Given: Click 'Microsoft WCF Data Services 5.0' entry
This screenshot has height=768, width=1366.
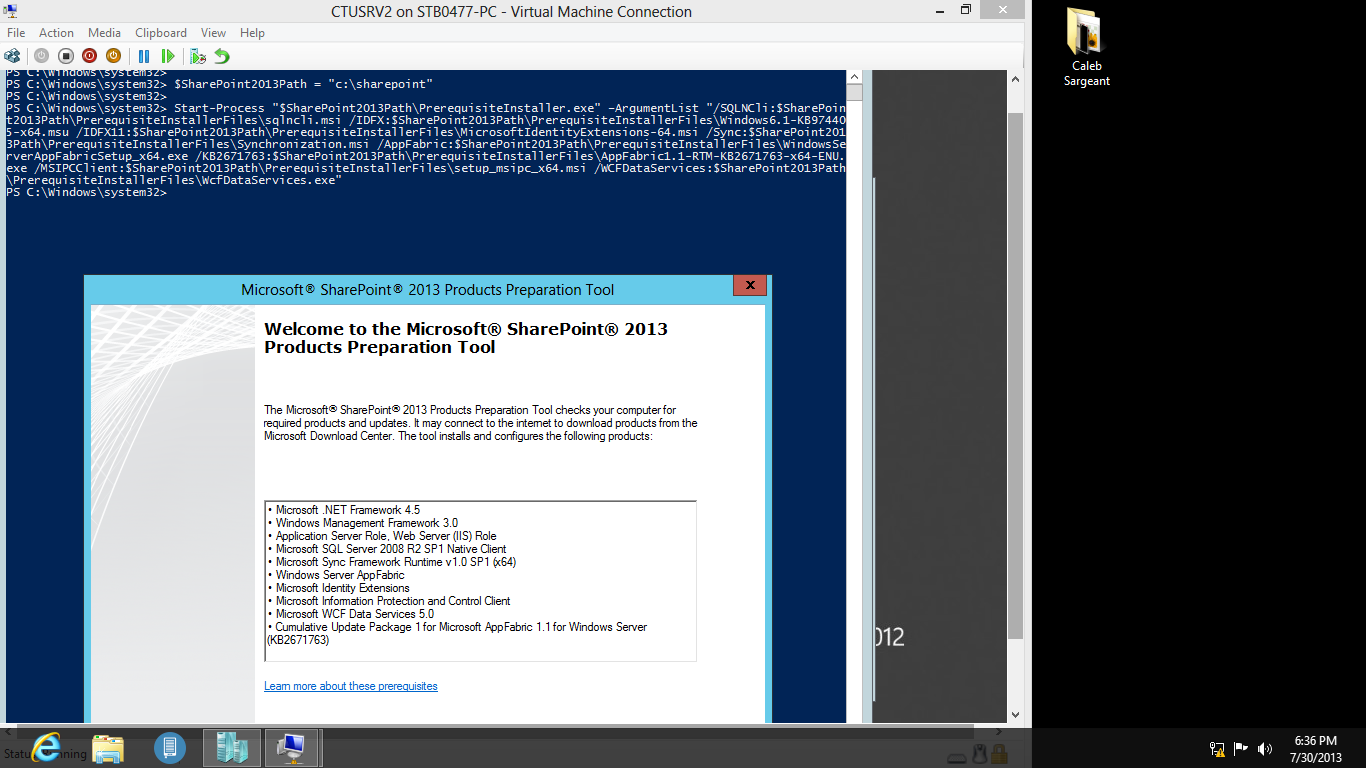Looking at the screenshot, I should tap(355, 614).
